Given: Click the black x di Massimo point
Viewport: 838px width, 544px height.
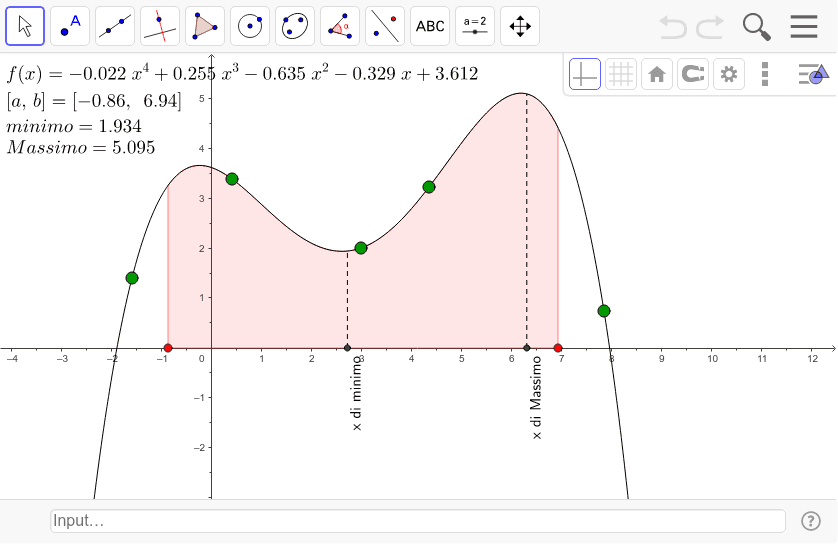Looking at the screenshot, I should tap(527, 348).
